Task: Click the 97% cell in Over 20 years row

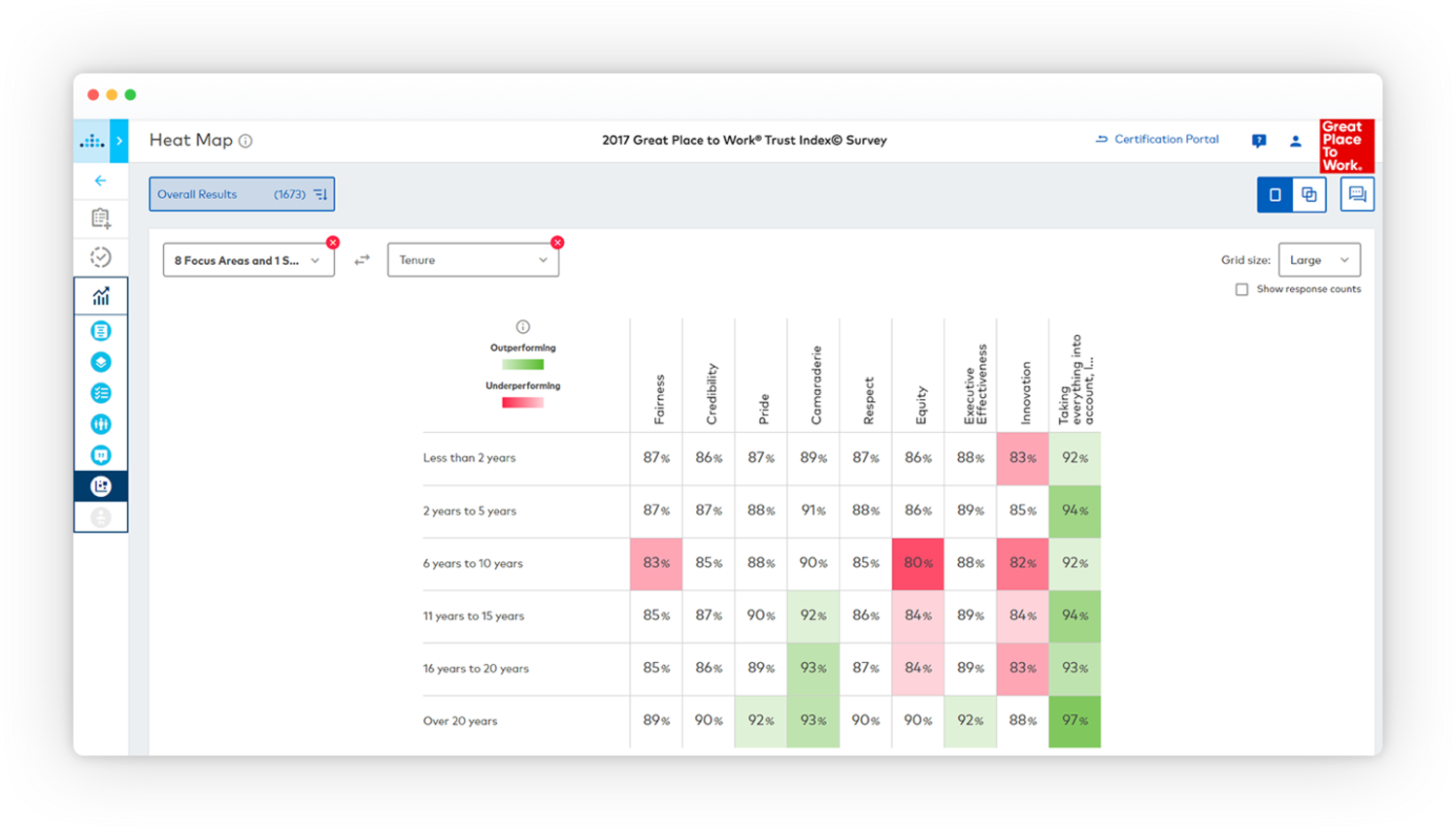Action: (1075, 721)
